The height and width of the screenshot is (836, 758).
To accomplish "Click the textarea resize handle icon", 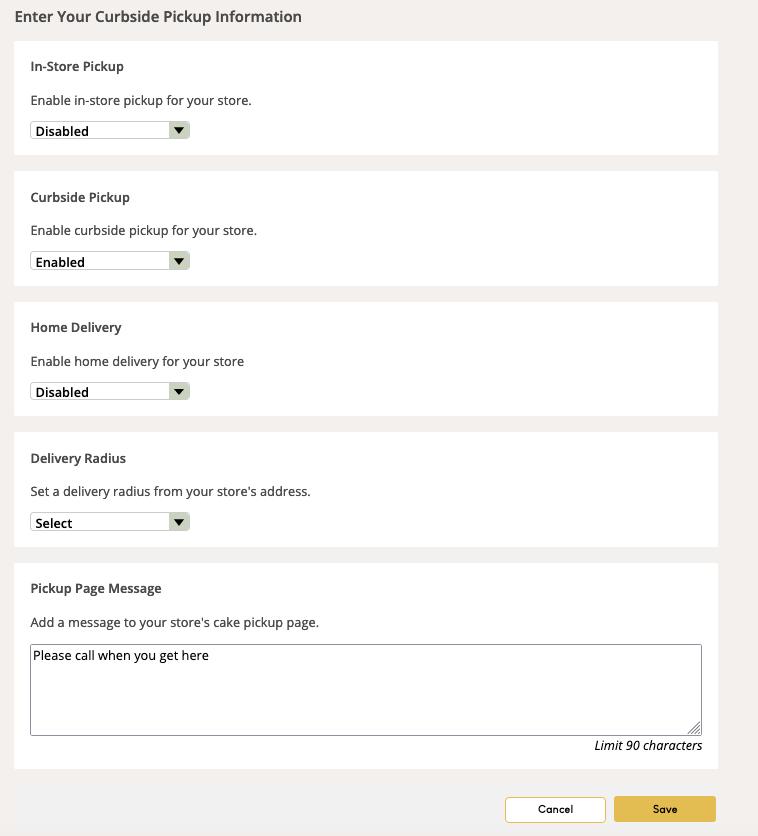I will coord(695,729).
